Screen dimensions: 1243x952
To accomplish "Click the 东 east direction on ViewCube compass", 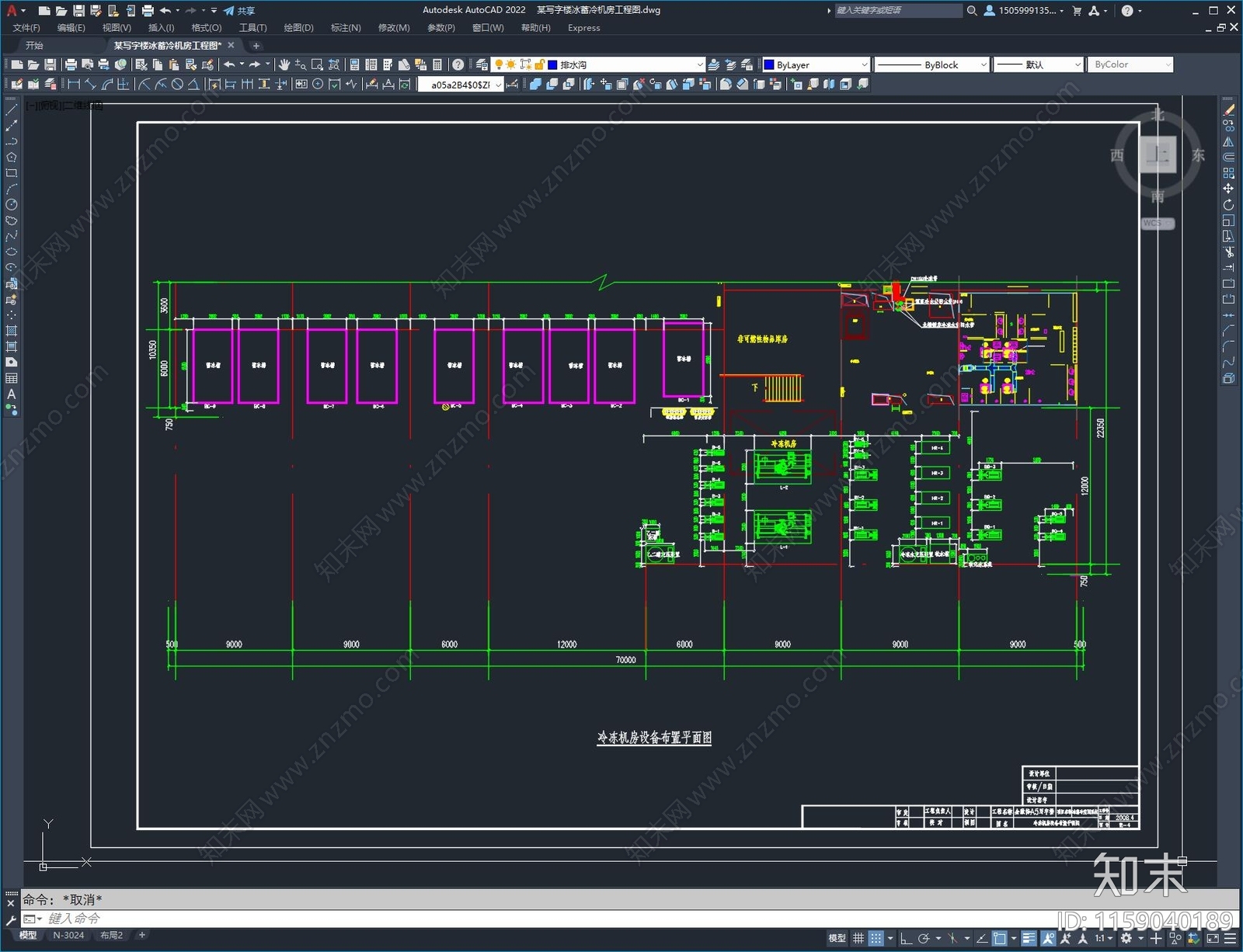I will (1199, 155).
